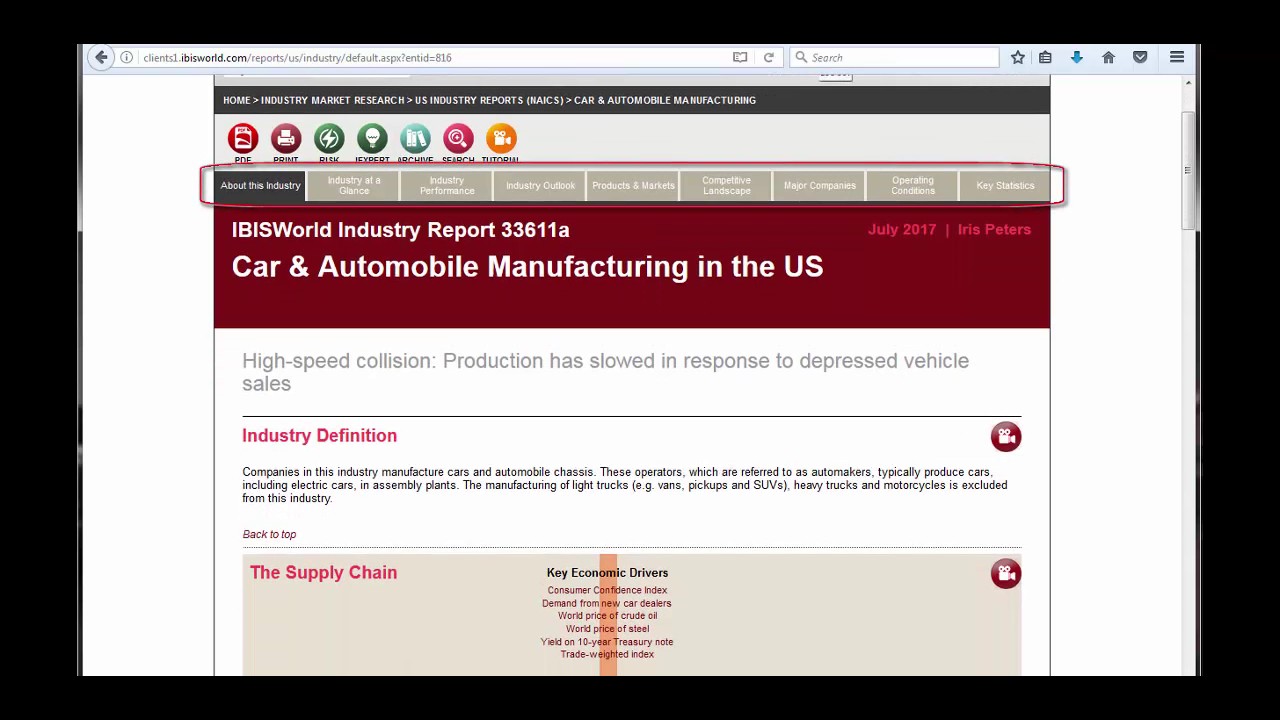Open the Risk rating icon
Screen dimensions: 1280x720
pyautogui.click(x=329, y=138)
